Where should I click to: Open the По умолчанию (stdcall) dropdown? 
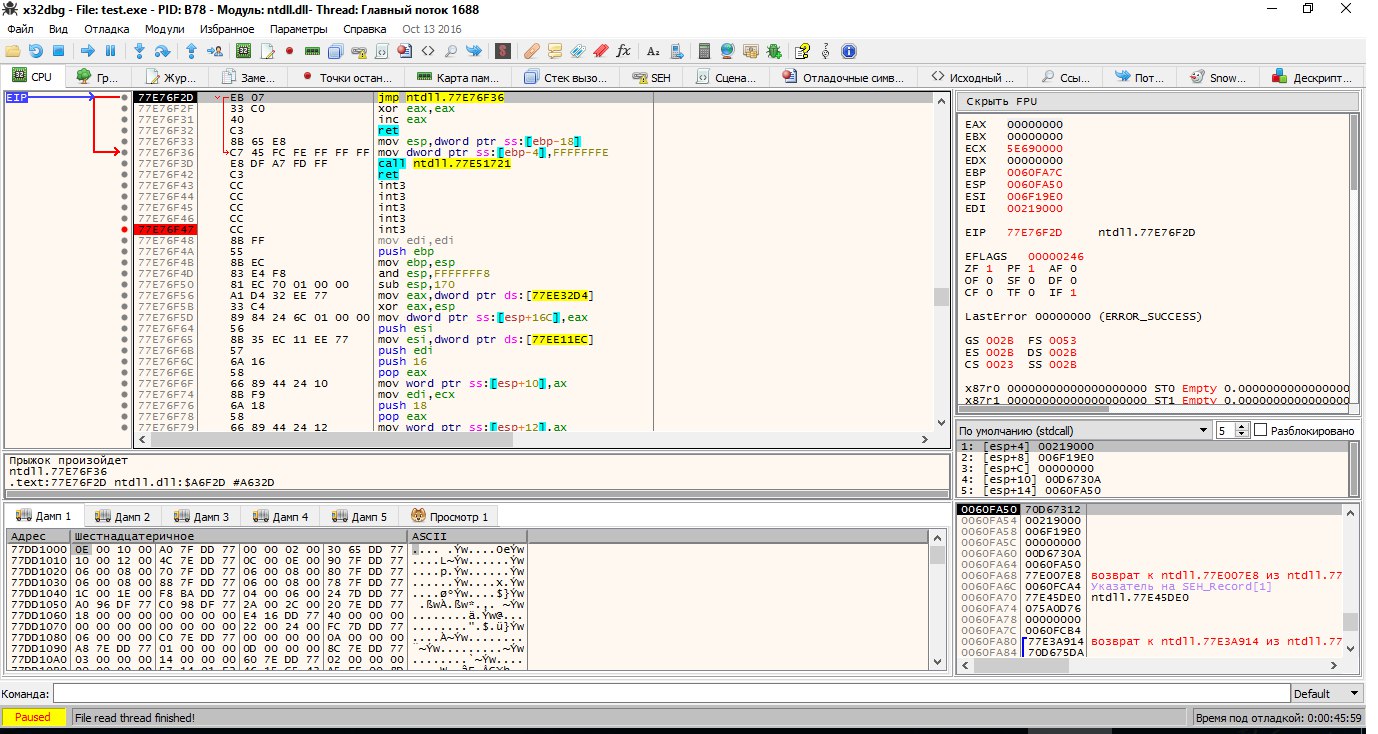pyautogui.click(x=1083, y=430)
